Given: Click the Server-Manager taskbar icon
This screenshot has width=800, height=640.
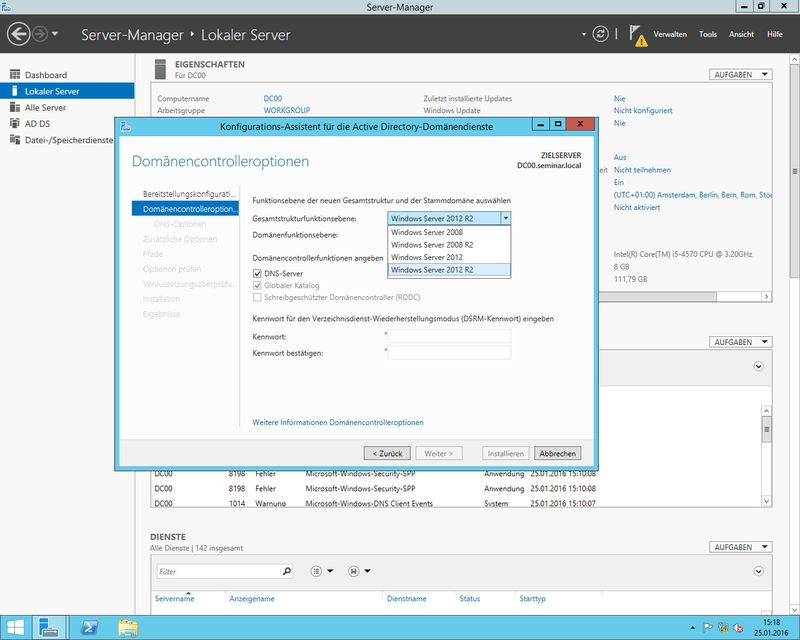Looking at the screenshot, I should point(49,627).
